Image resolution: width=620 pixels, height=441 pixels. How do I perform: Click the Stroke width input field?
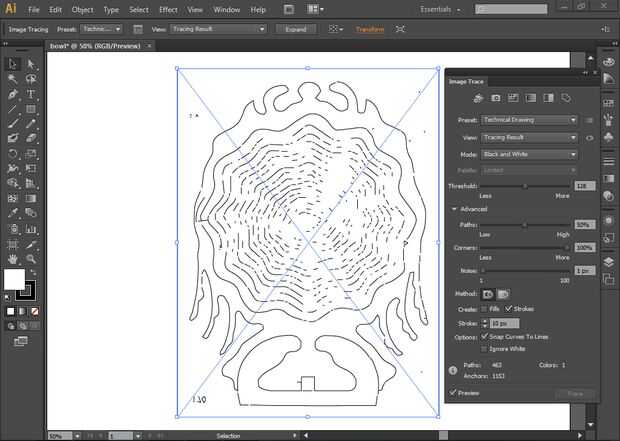pos(505,324)
